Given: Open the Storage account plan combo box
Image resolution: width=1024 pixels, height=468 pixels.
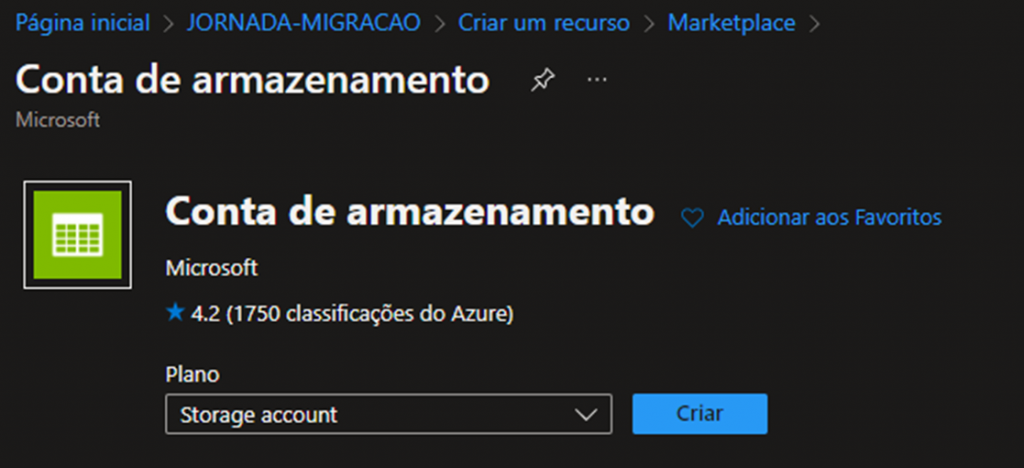Looking at the screenshot, I should [x=389, y=414].
